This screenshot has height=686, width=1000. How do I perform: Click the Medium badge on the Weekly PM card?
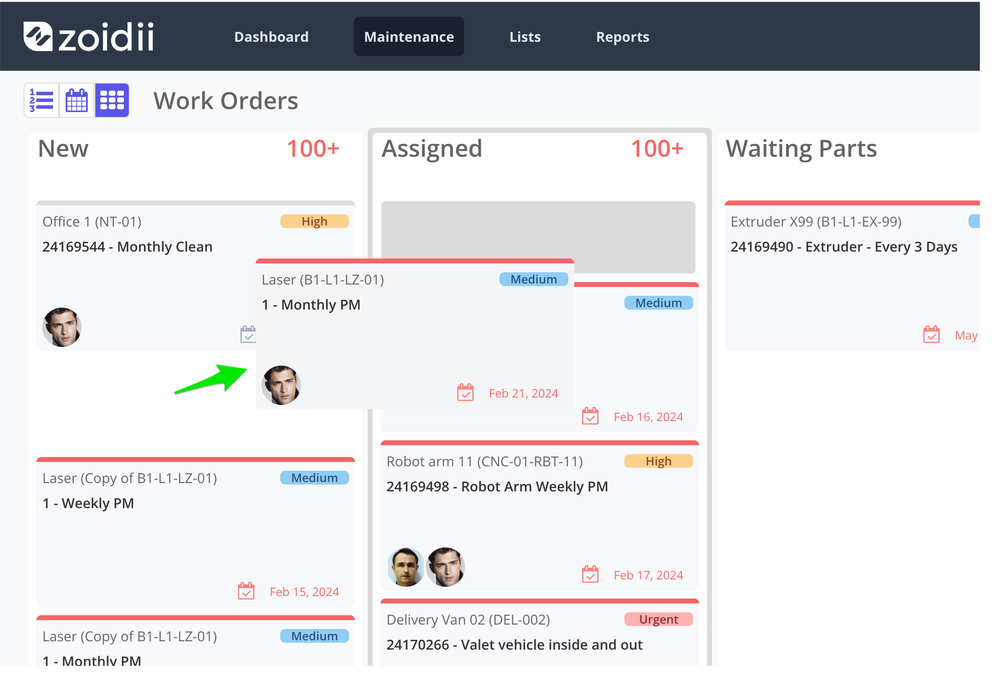tap(314, 478)
